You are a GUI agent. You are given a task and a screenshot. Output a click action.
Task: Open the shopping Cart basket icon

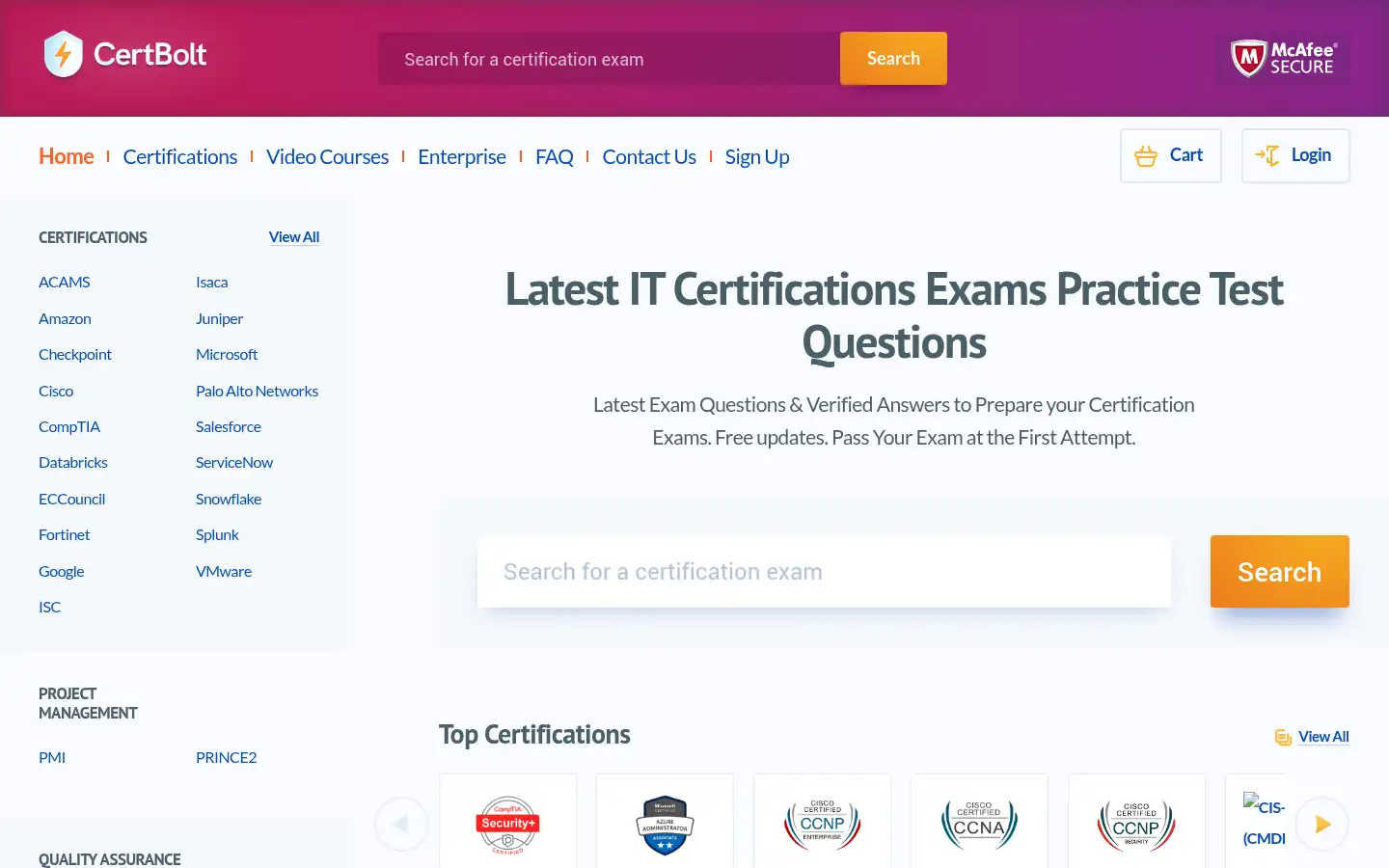click(x=1146, y=156)
